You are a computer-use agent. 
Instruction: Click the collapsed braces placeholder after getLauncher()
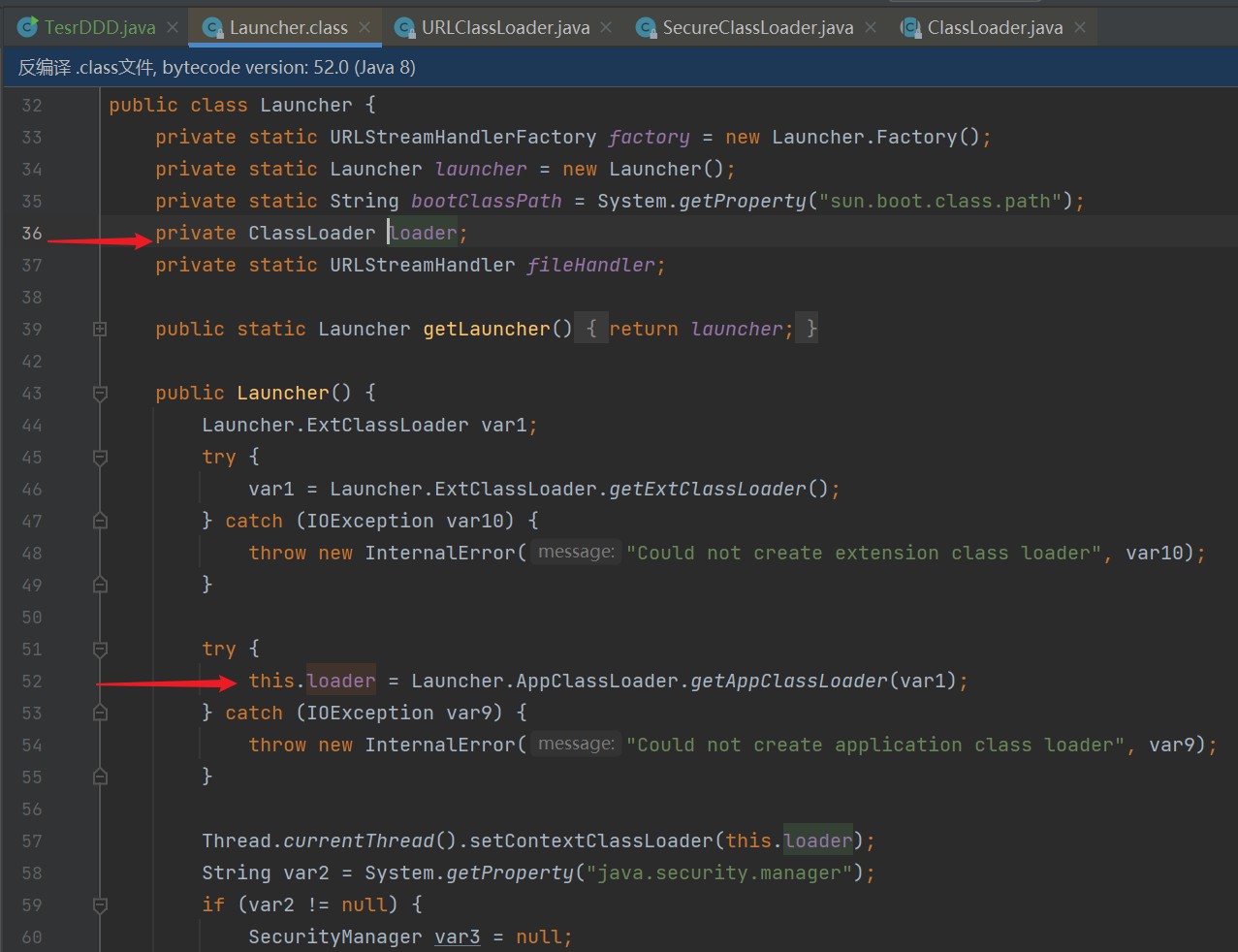[591, 330]
